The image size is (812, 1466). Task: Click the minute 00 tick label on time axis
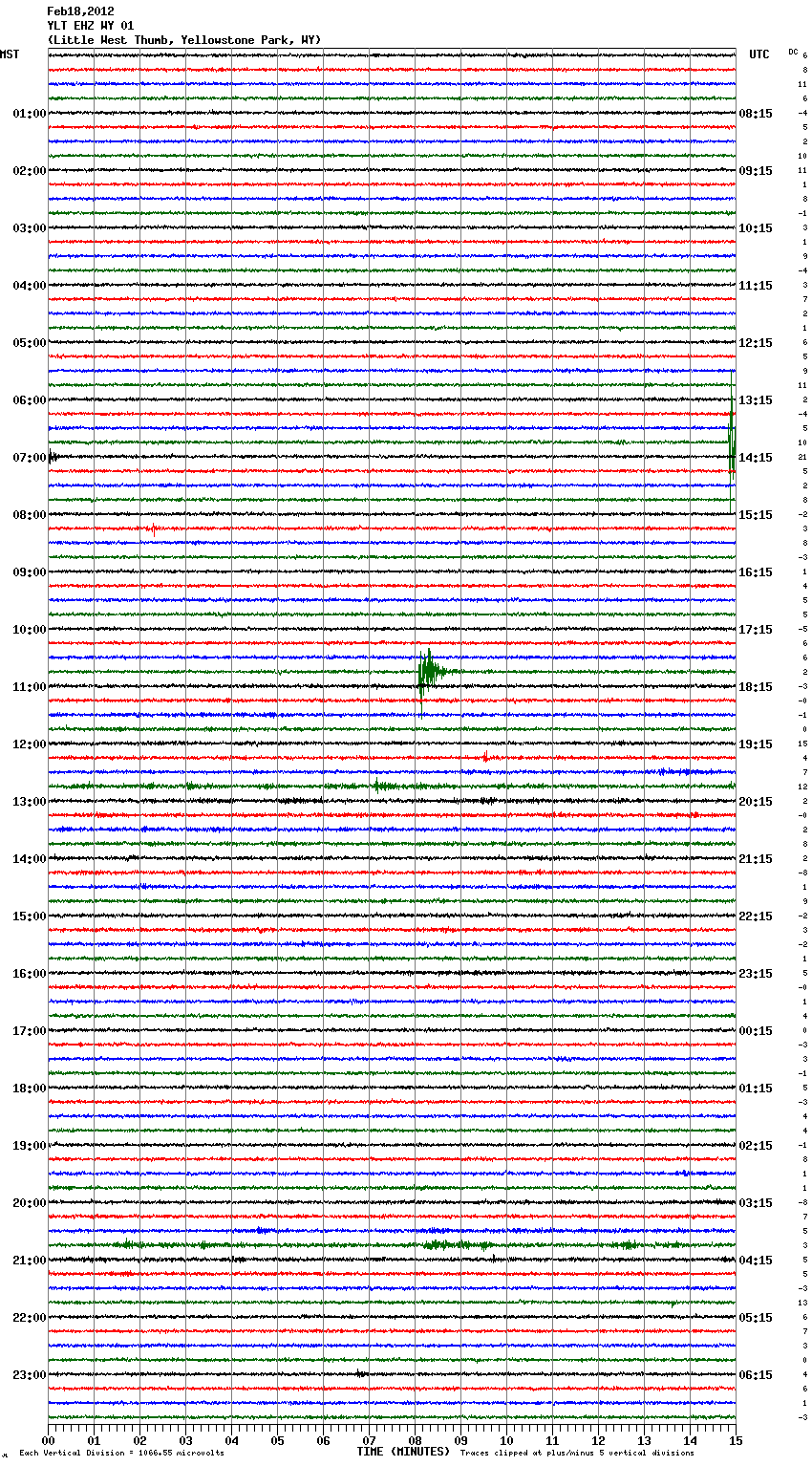pyautogui.click(x=49, y=1440)
